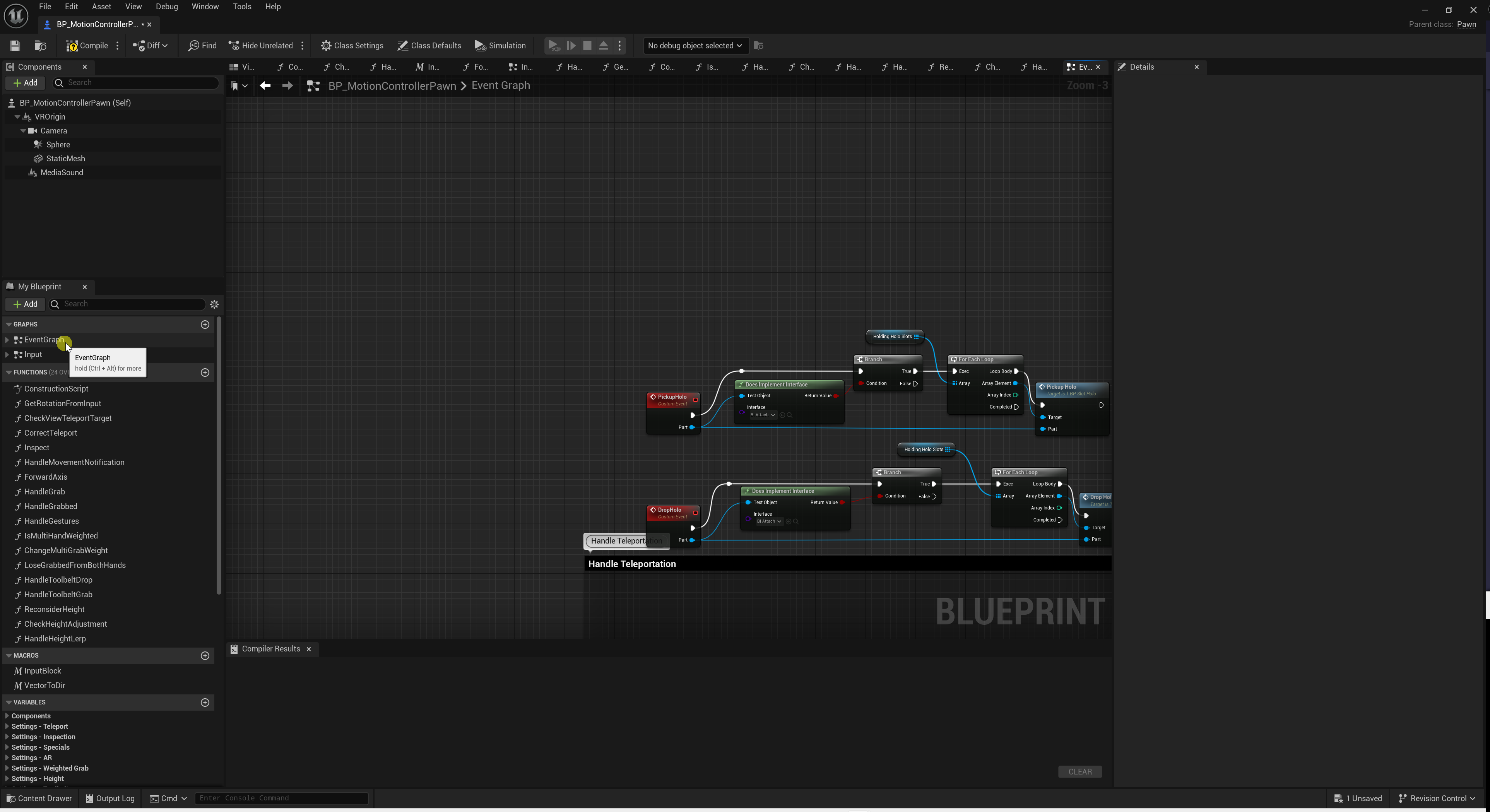
Task: Open the Debug menu
Action: point(167,6)
